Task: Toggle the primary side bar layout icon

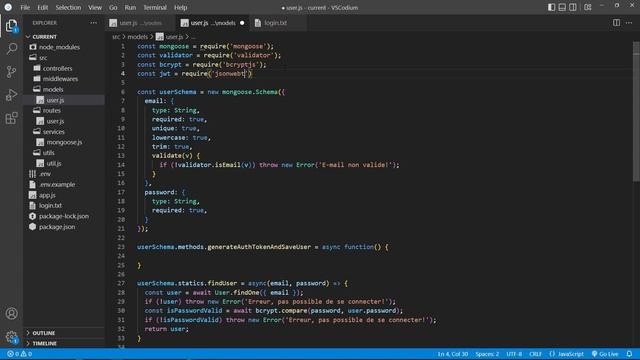Action: pos(551,7)
